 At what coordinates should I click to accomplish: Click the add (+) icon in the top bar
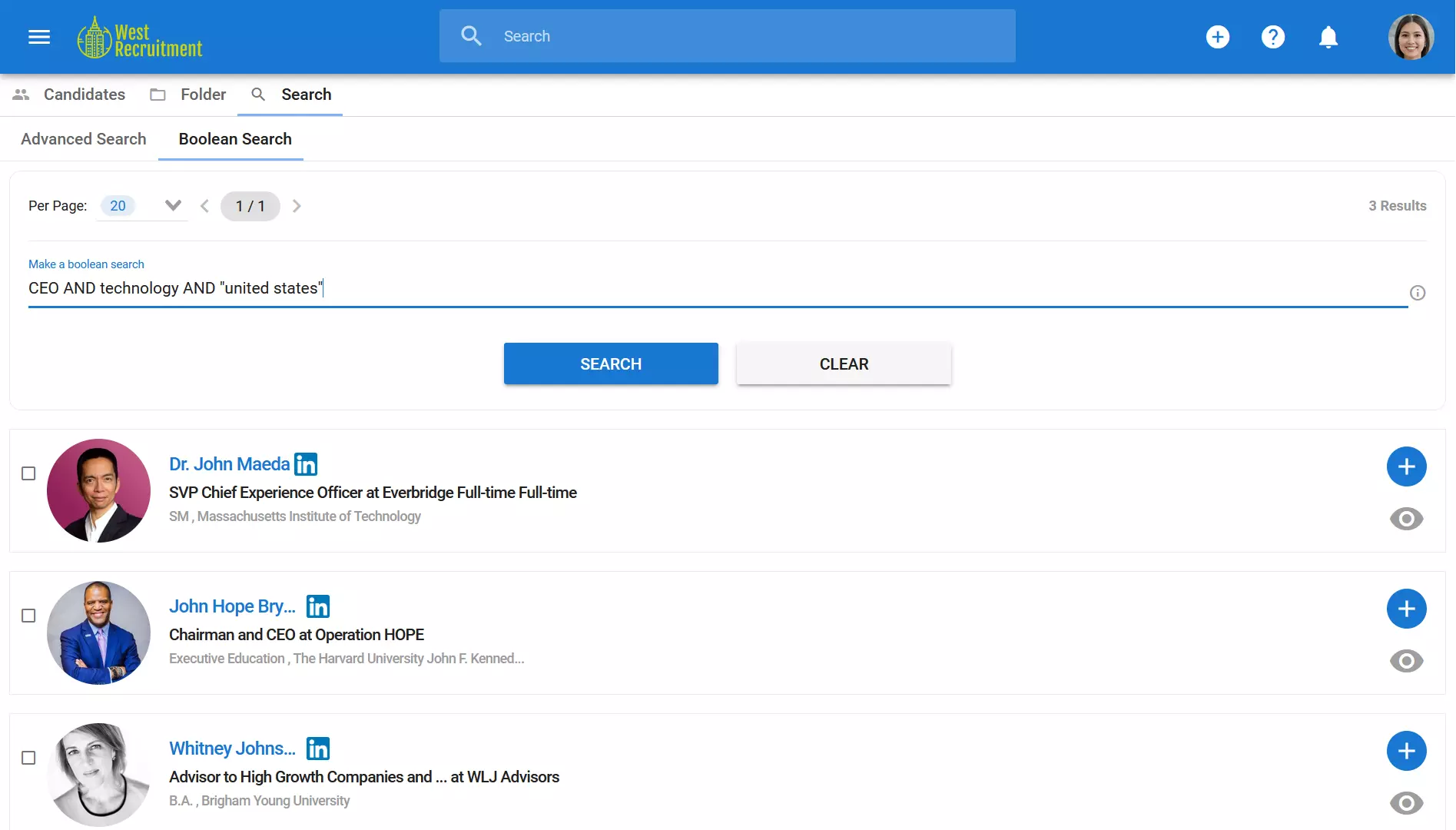coord(1218,36)
